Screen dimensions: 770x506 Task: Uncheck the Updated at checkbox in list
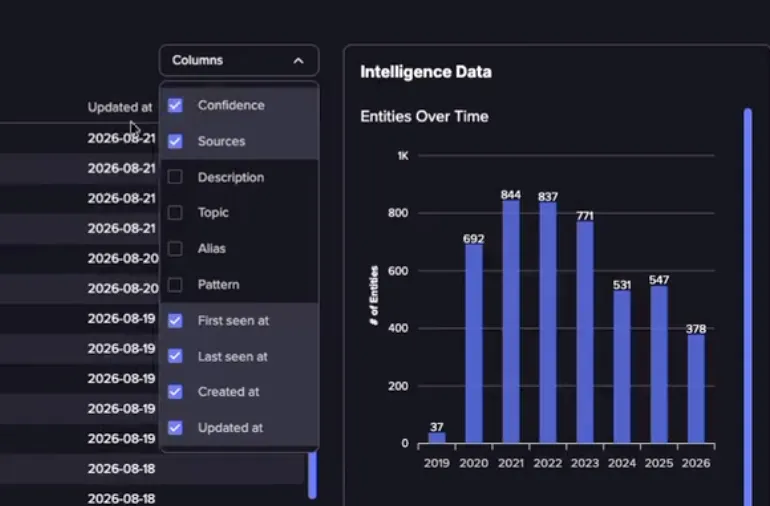click(175, 427)
